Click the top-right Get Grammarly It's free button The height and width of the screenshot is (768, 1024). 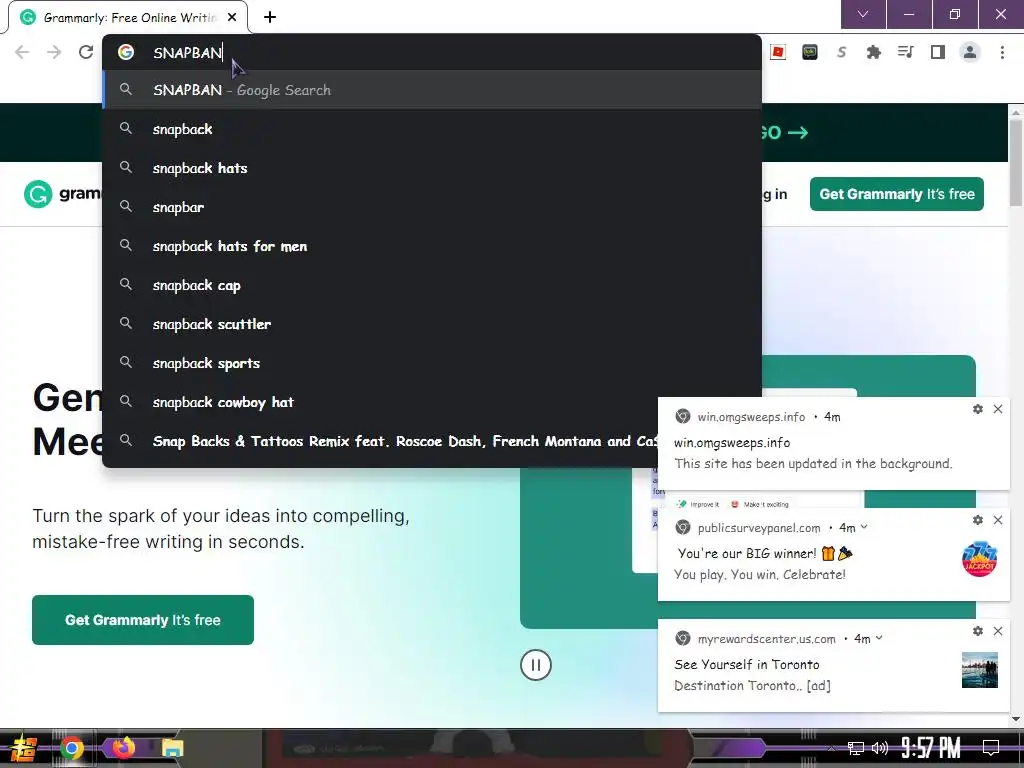(897, 194)
